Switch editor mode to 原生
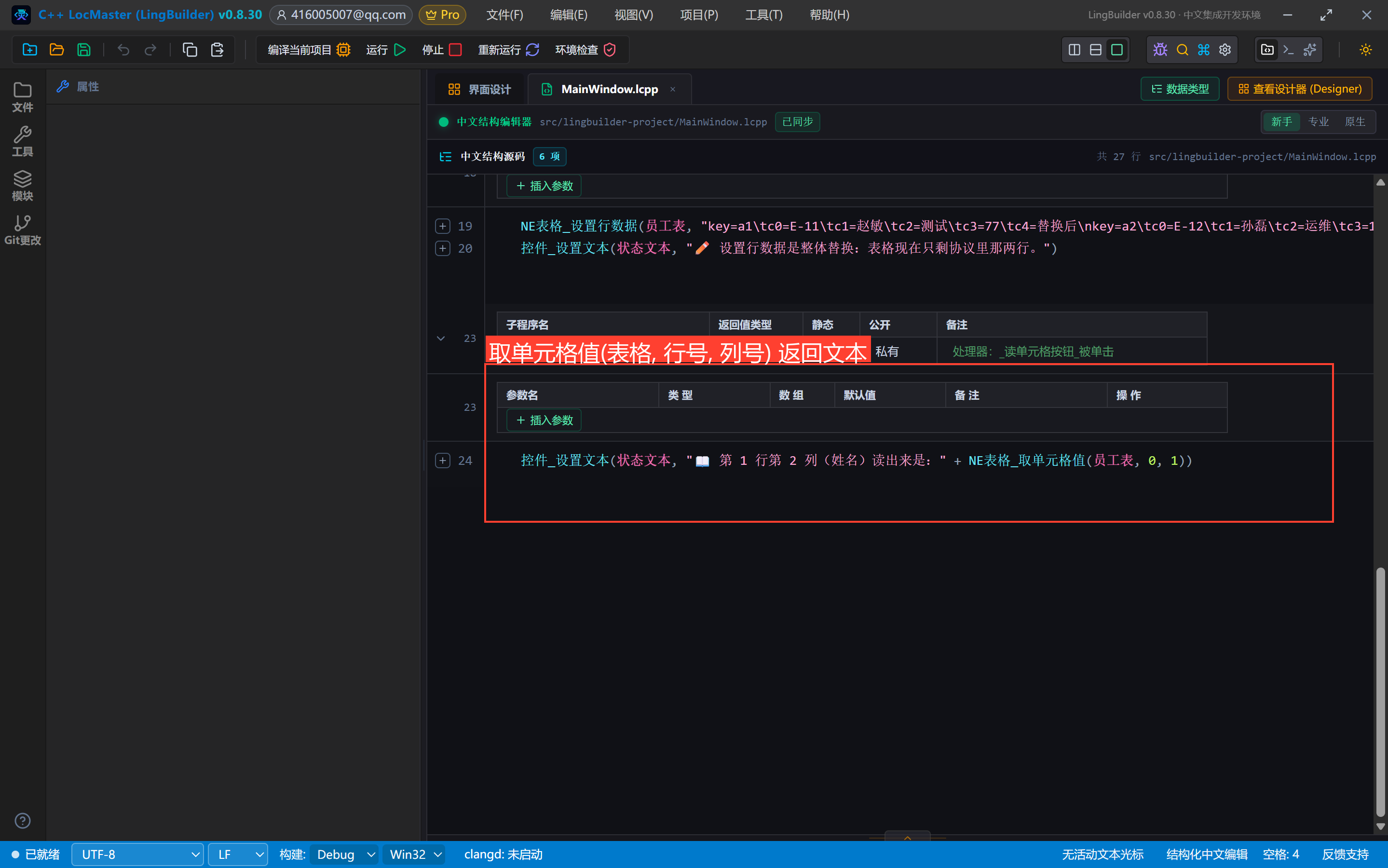This screenshot has width=1388, height=868. pyautogui.click(x=1355, y=122)
